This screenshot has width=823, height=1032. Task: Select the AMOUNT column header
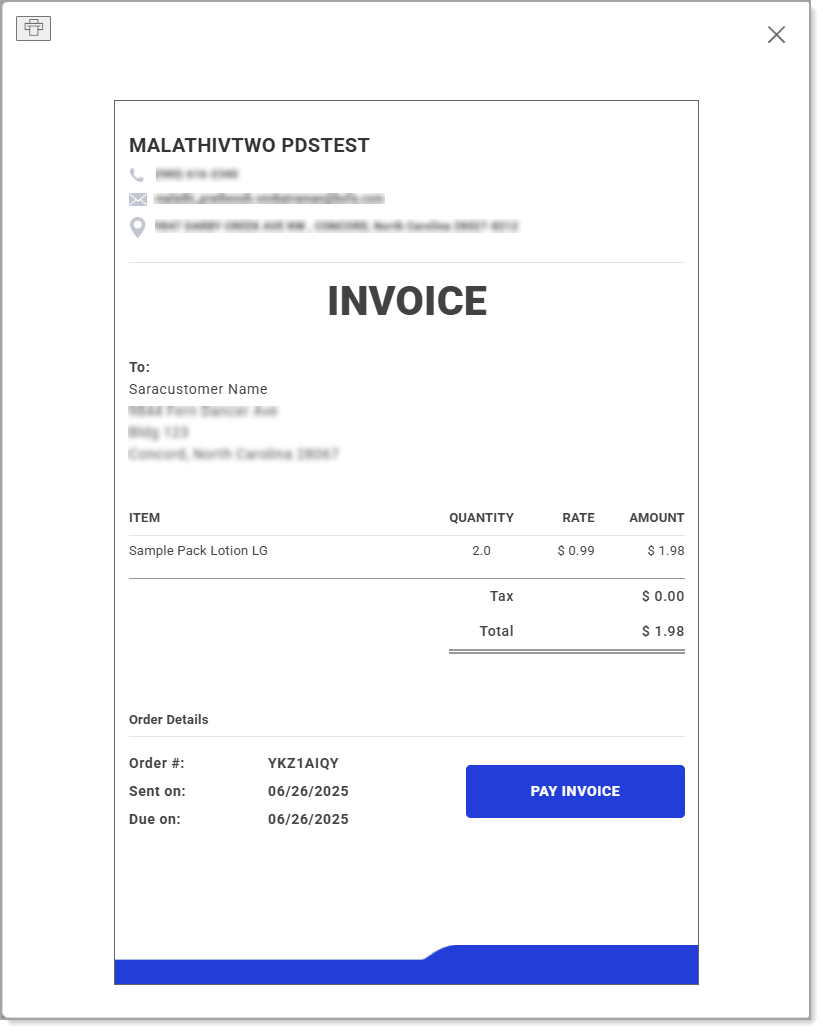click(x=657, y=518)
